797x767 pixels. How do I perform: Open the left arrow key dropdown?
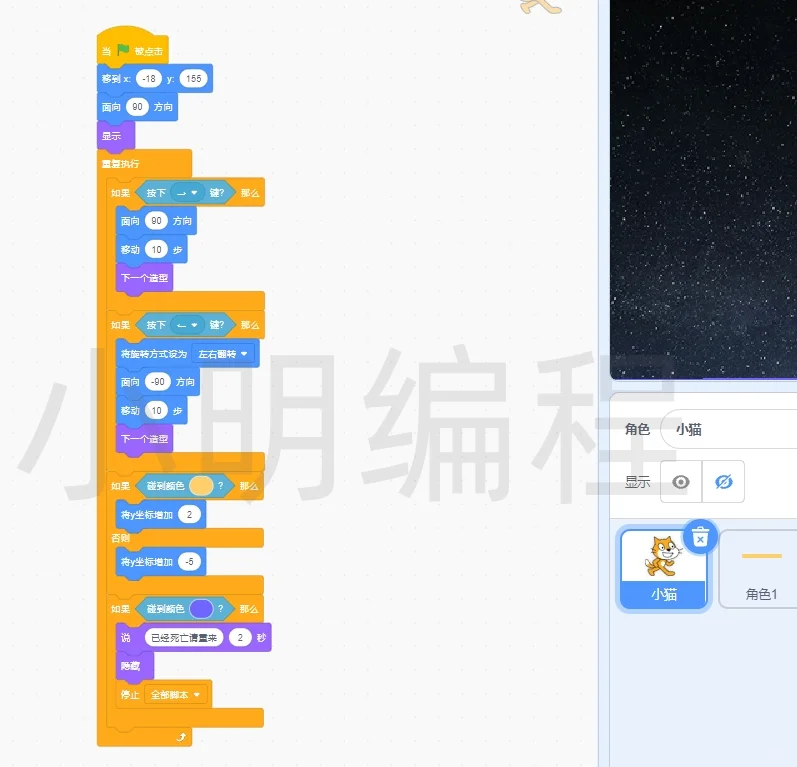pyautogui.click(x=187, y=325)
